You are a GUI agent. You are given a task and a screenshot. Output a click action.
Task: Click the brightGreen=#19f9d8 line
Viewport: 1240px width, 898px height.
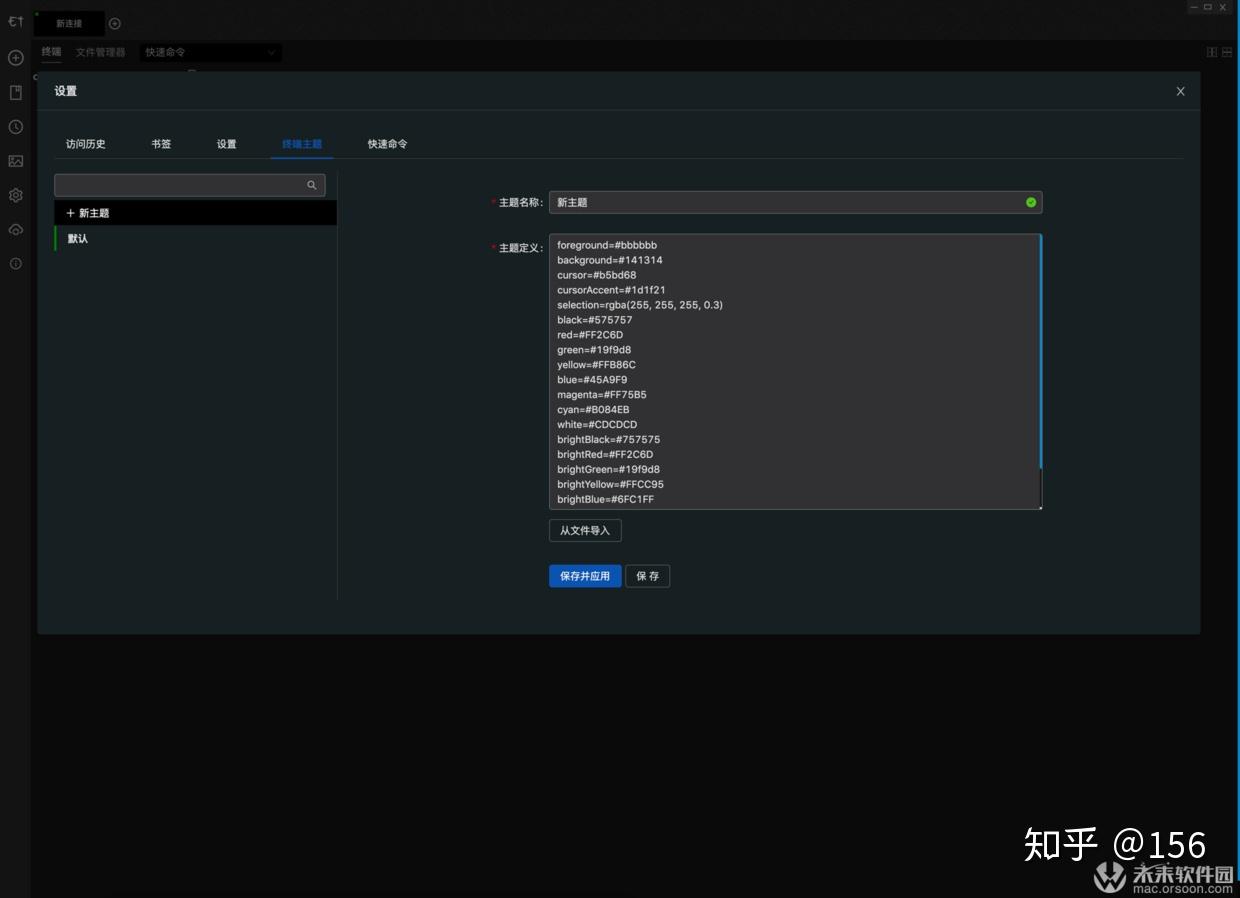coord(609,470)
